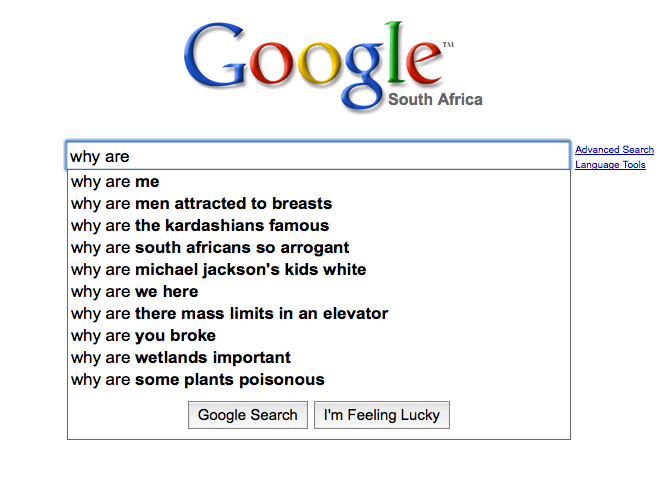Pick 'why are the kardashians famous' suggestion

pos(200,226)
